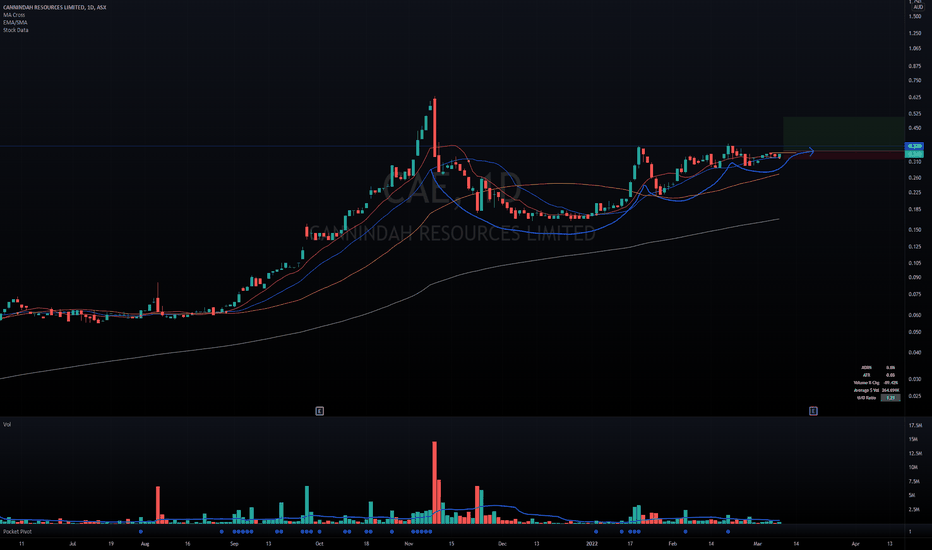Click the 0.625 price level on axis

coord(915,97)
